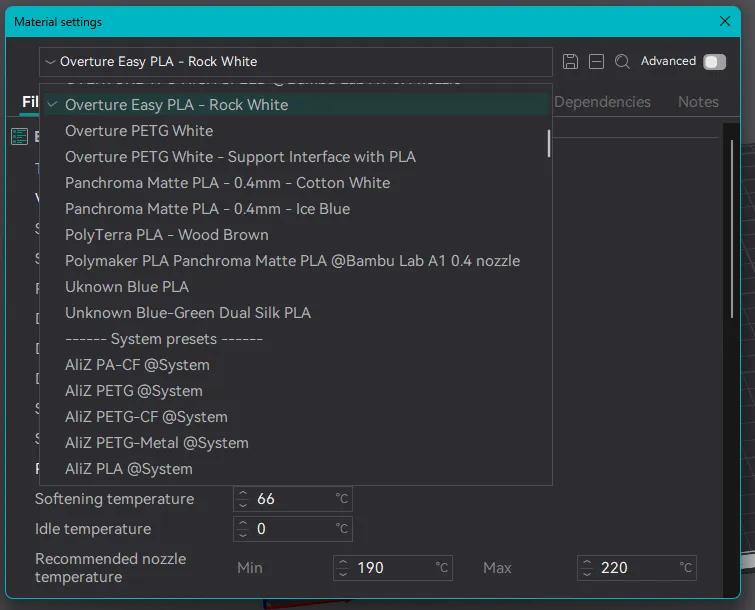Viewport: 755px width, 610px height.
Task: Select Panchroma Matte PLA Ice Blue
Action: tap(207, 209)
